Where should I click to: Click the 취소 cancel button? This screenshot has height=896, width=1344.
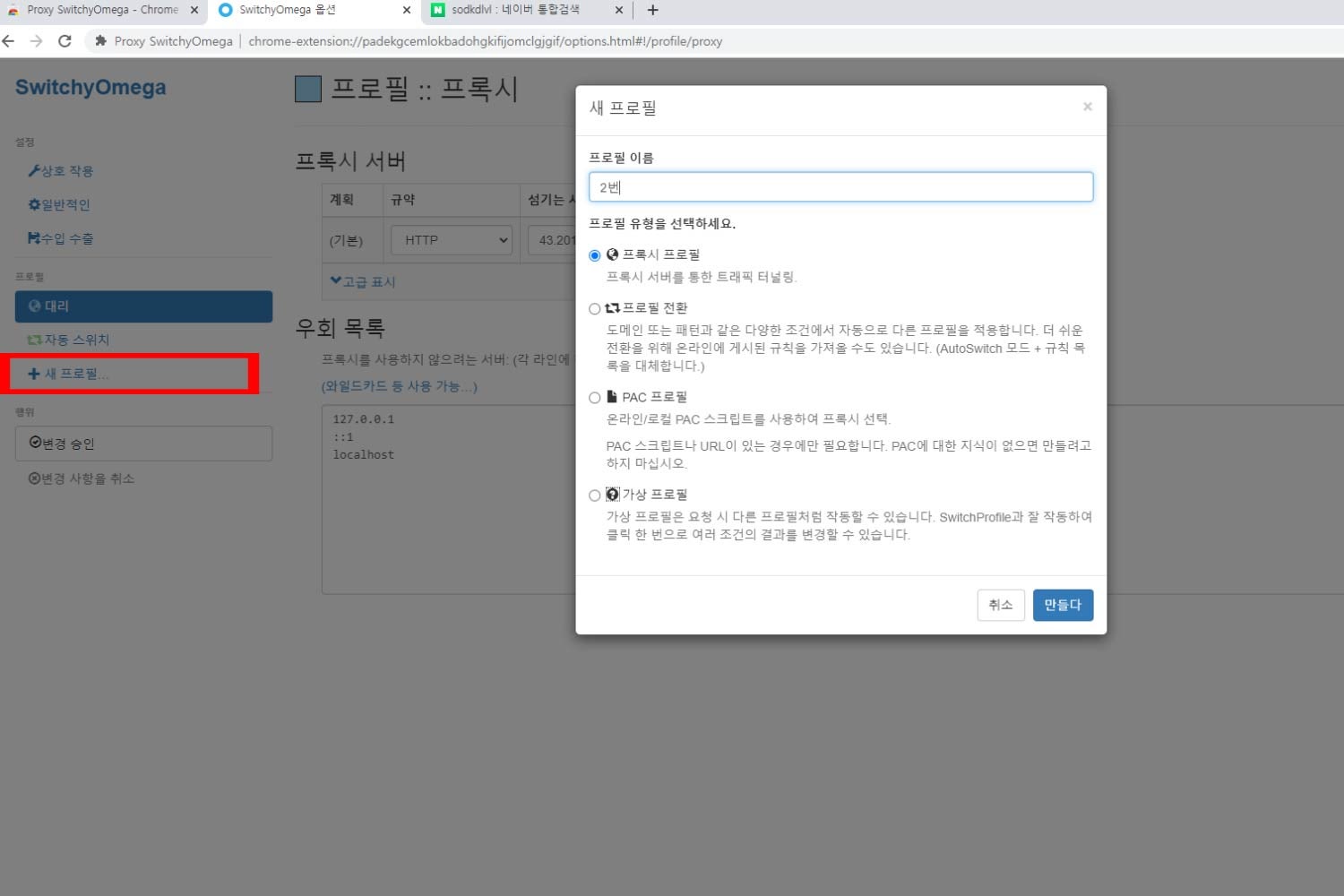click(1000, 606)
